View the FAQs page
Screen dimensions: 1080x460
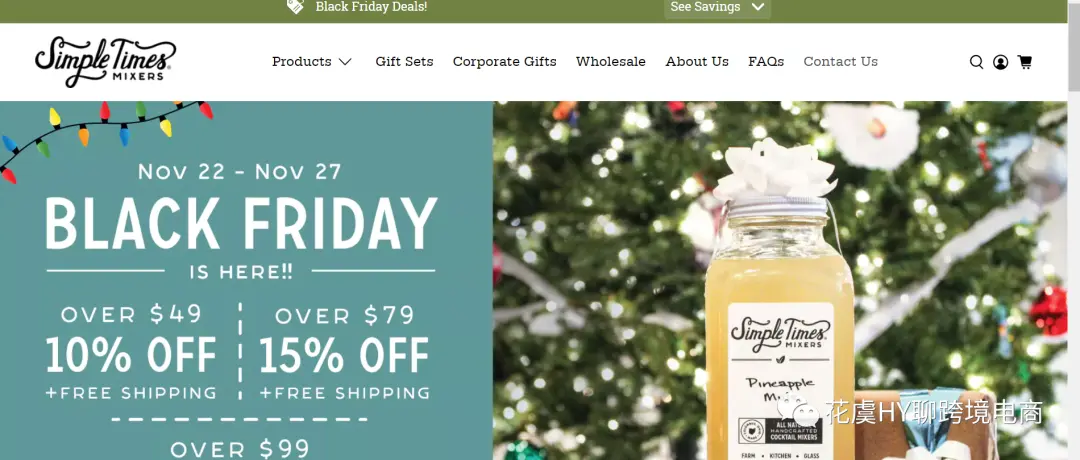click(x=766, y=61)
